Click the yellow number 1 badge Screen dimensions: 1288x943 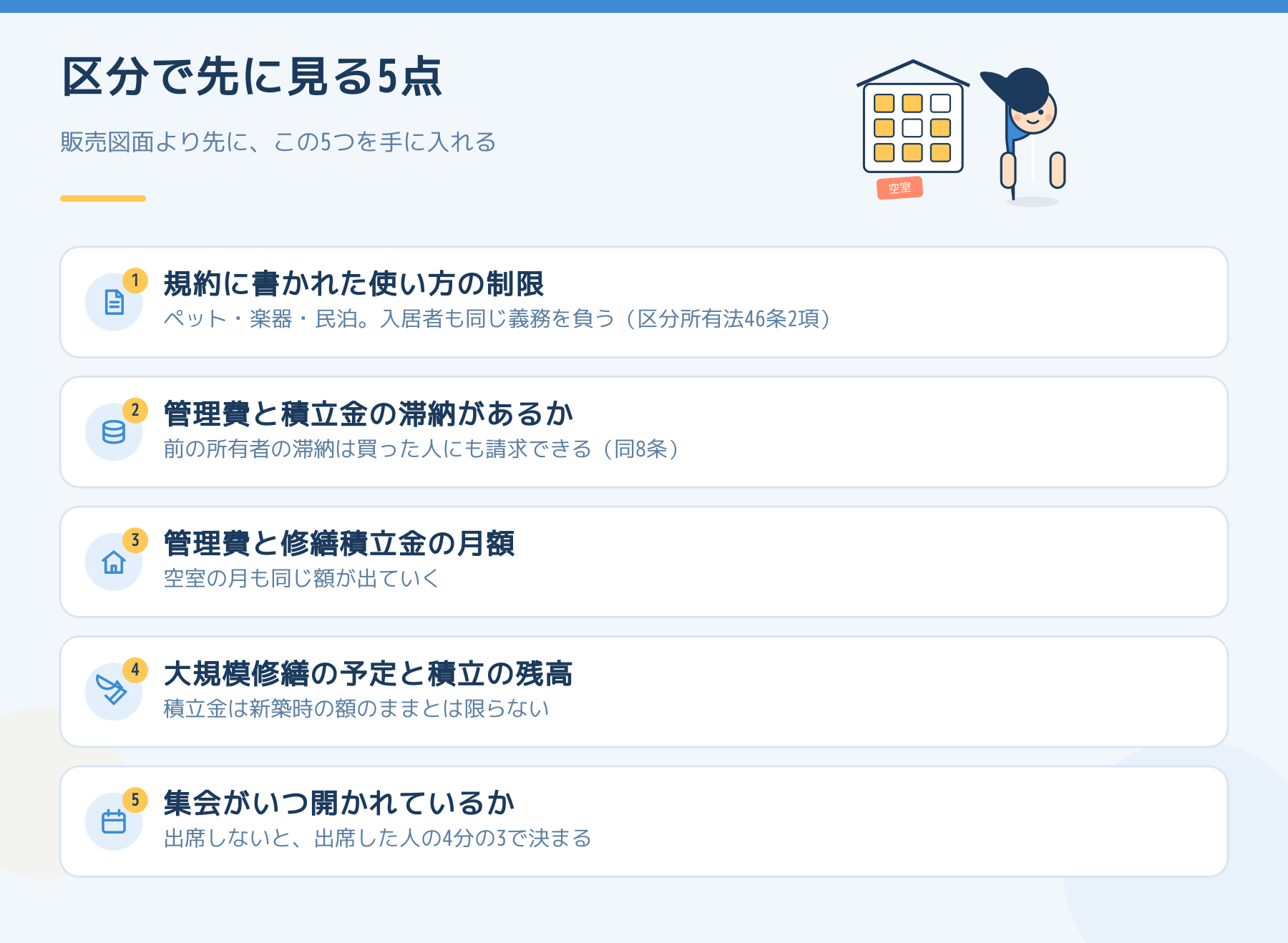pyautogui.click(x=135, y=280)
